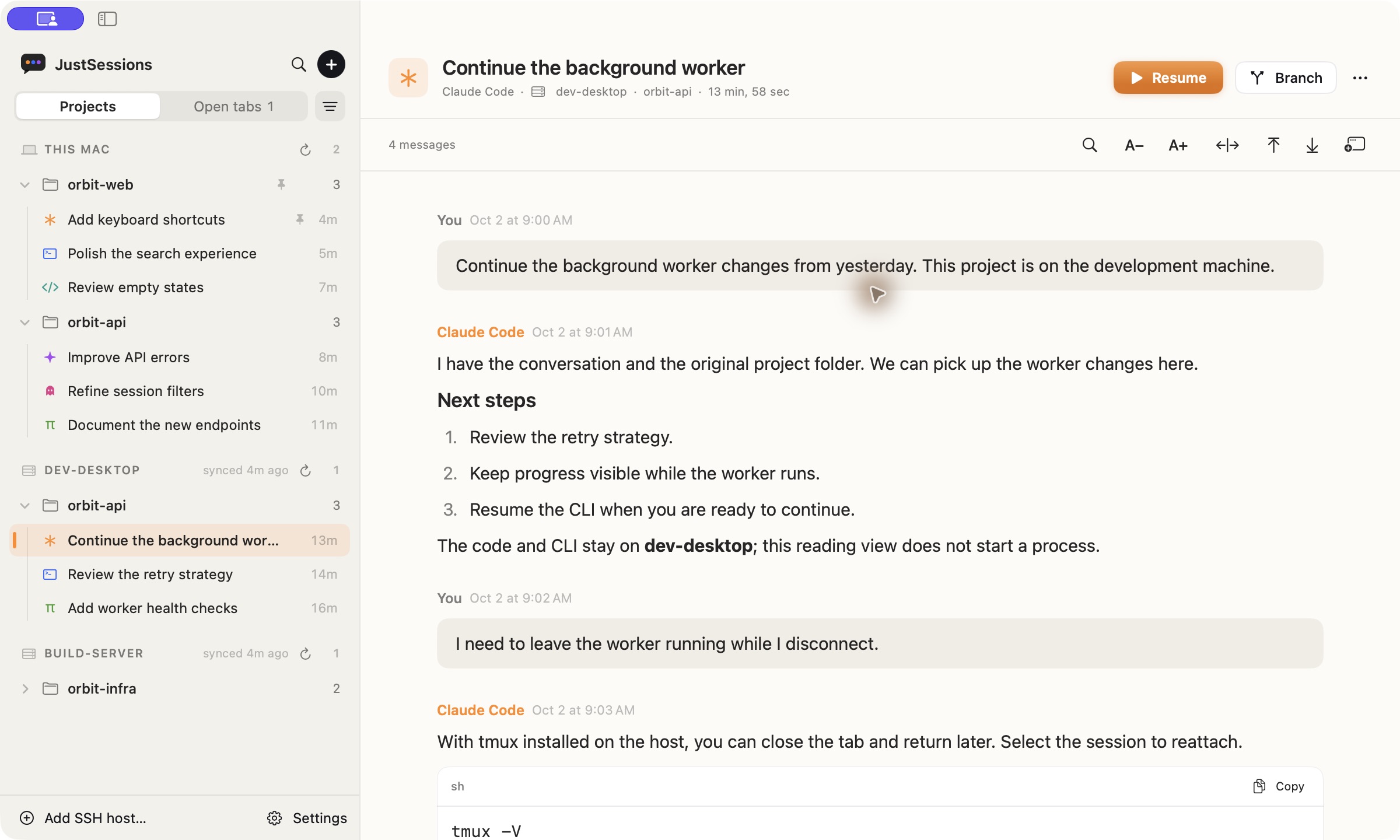The width and height of the screenshot is (1400, 840).
Task: Open Document the new endpoints session
Action: point(180,425)
